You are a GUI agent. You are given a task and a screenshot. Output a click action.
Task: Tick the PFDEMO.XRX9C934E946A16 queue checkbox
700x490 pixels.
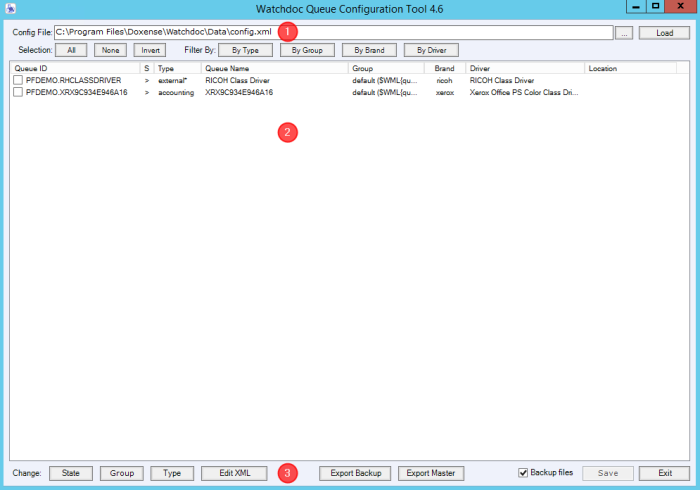pyautogui.click(x=18, y=92)
